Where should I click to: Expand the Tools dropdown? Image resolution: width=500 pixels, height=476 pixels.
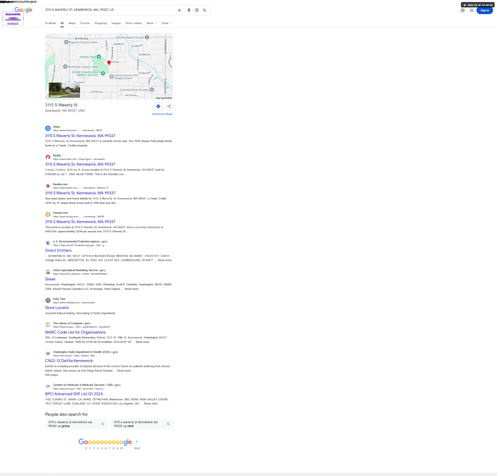pos(166,23)
